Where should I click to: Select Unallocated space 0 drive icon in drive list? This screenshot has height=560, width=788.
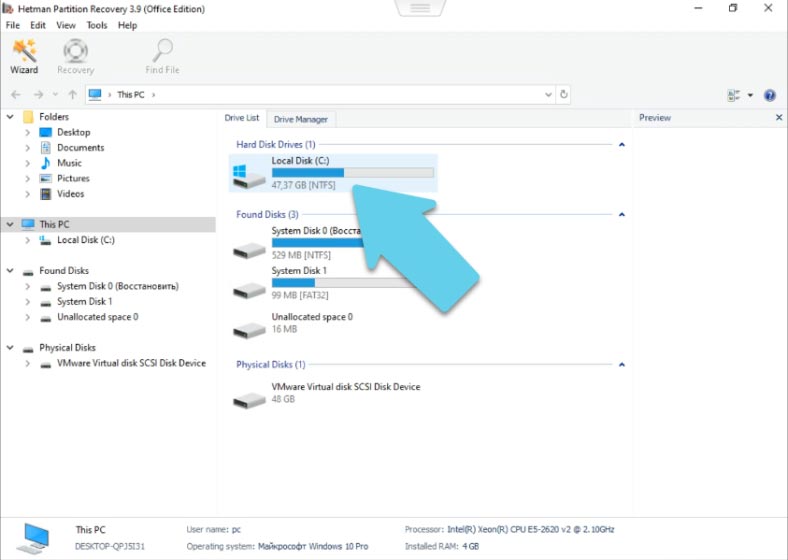249,329
